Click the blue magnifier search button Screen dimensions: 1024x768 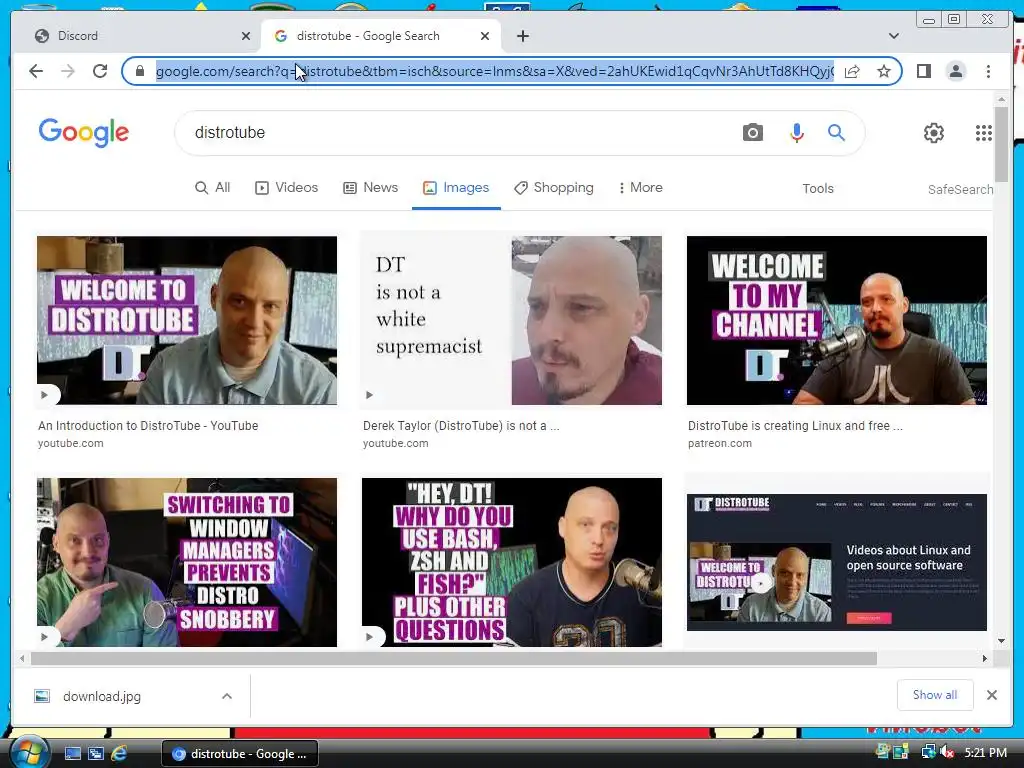coord(836,133)
